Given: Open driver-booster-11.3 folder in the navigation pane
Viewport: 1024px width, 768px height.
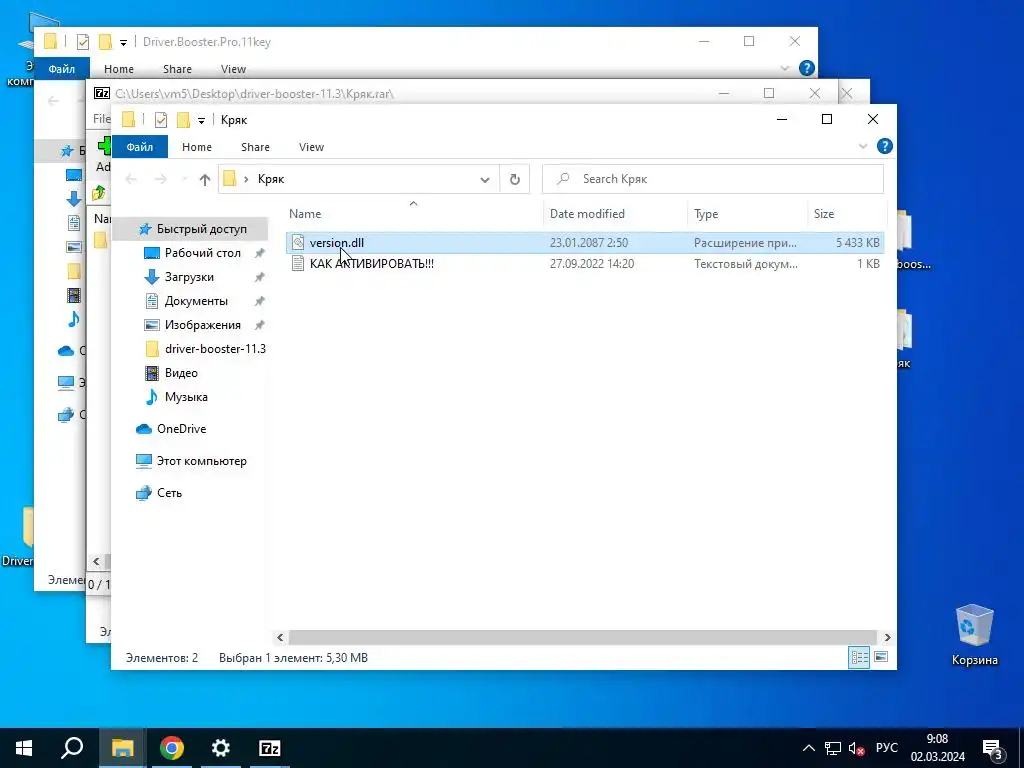Looking at the screenshot, I should tap(215, 349).
